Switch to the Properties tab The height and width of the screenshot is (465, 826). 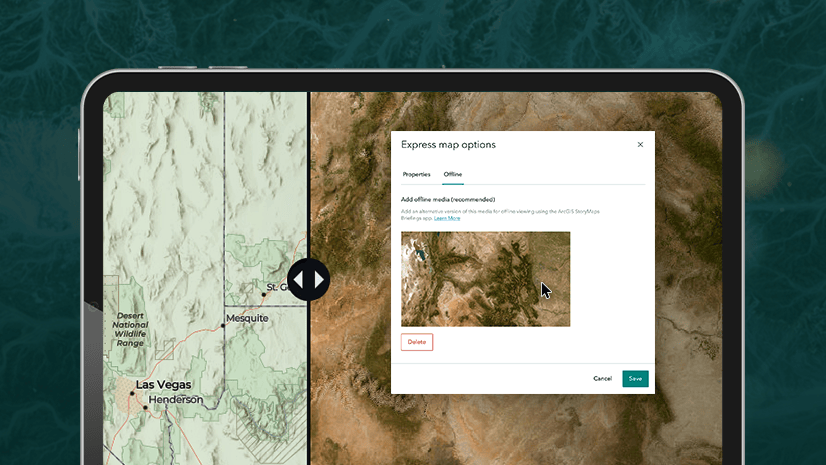pos(416,174)
